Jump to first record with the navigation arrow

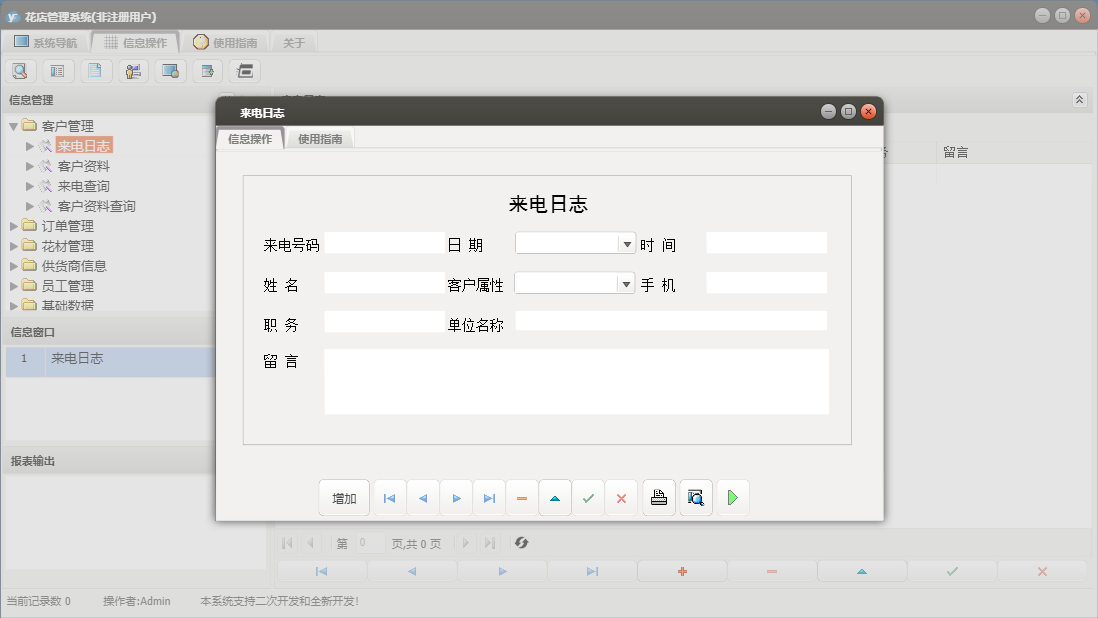click(x=389, y=497)
